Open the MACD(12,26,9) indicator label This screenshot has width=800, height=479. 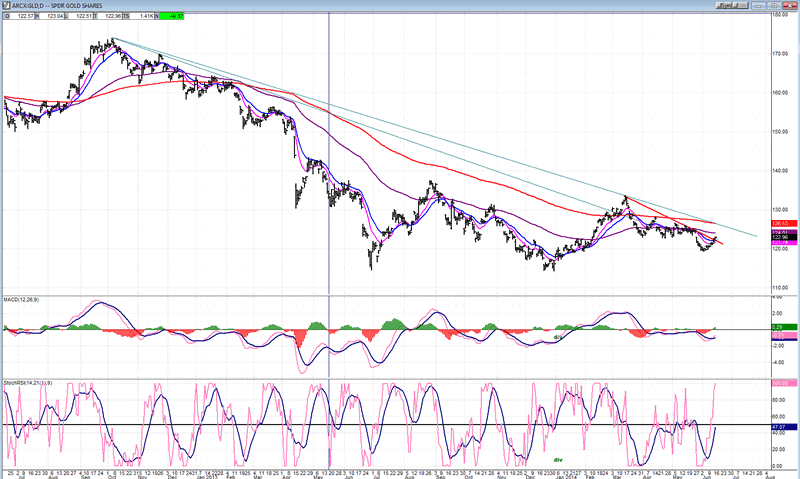[x=22, y=298]
